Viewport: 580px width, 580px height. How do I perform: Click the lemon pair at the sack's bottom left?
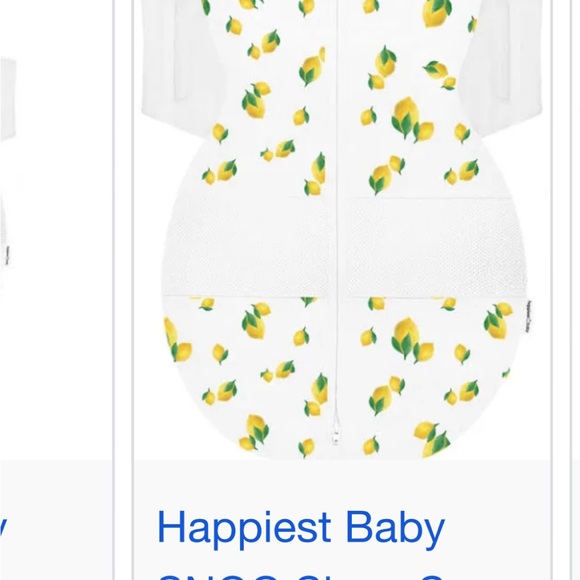pos(254,432)
